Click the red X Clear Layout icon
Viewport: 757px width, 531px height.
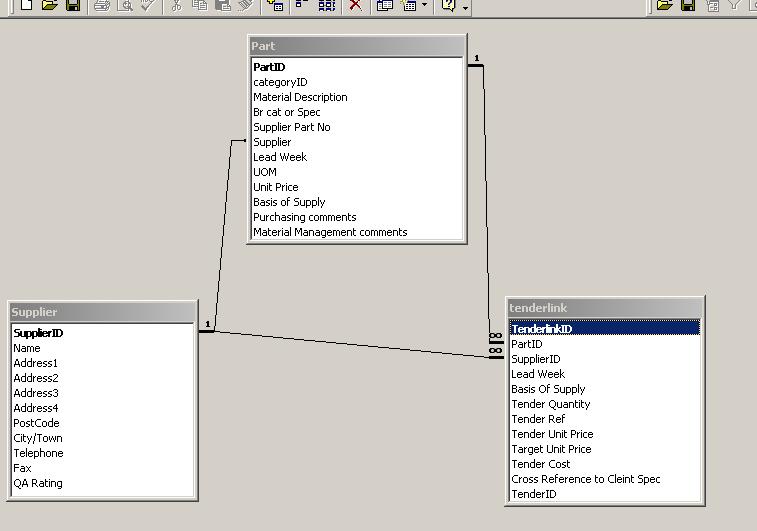coord(355,5)
